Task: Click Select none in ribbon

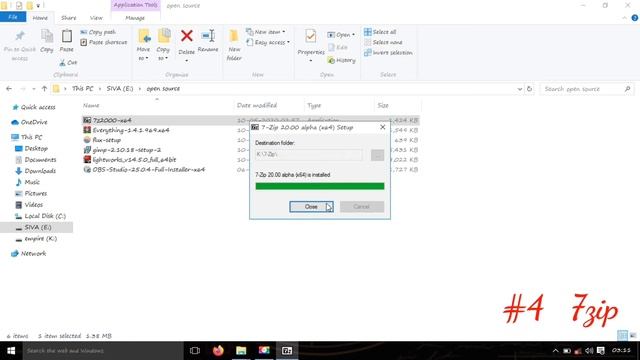Action: (x=383, y=42)
